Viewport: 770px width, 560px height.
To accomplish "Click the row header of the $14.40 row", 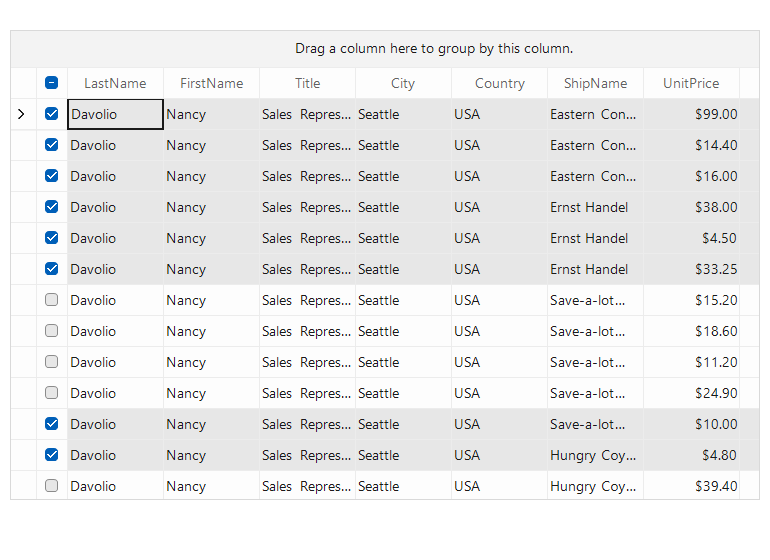I will click(24, 145).
